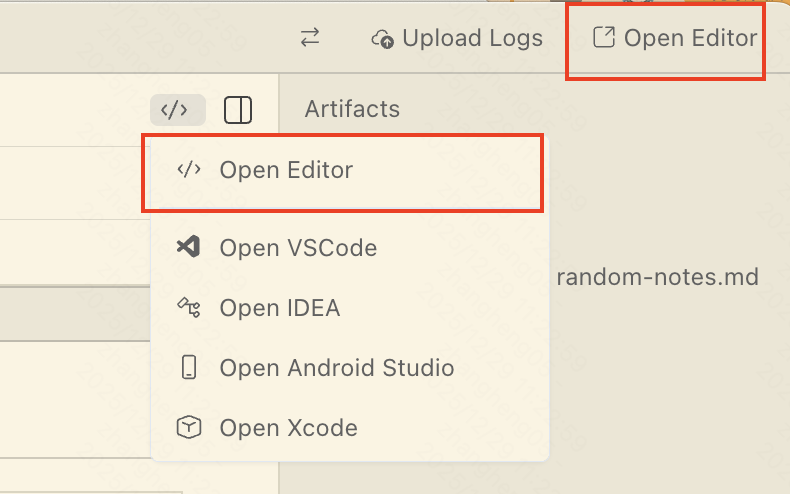The width and height of the screenshot is (790, 494).
Task: Toggle the split panel layout icon
Action: 238,109
